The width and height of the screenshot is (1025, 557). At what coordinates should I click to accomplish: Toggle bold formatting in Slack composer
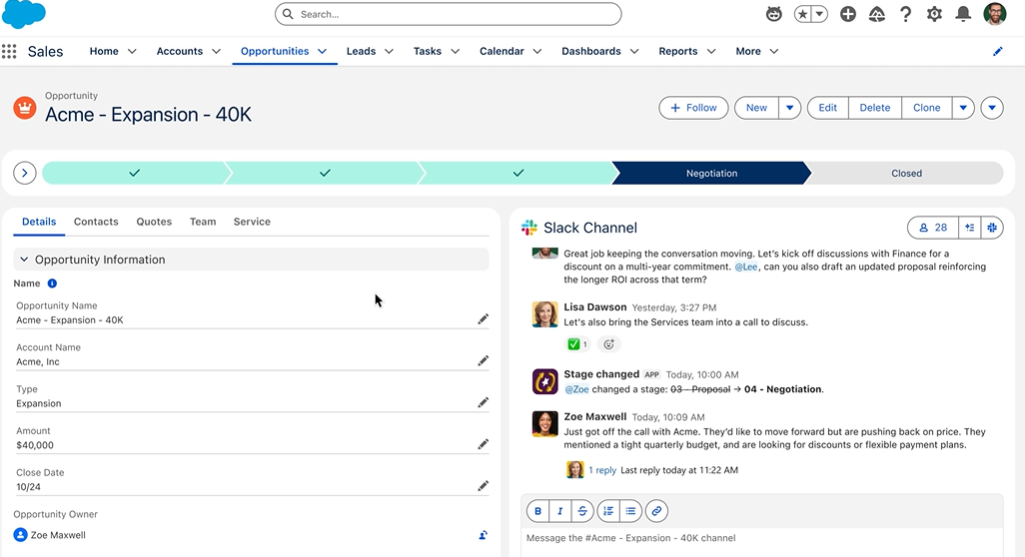coord(538,511)
